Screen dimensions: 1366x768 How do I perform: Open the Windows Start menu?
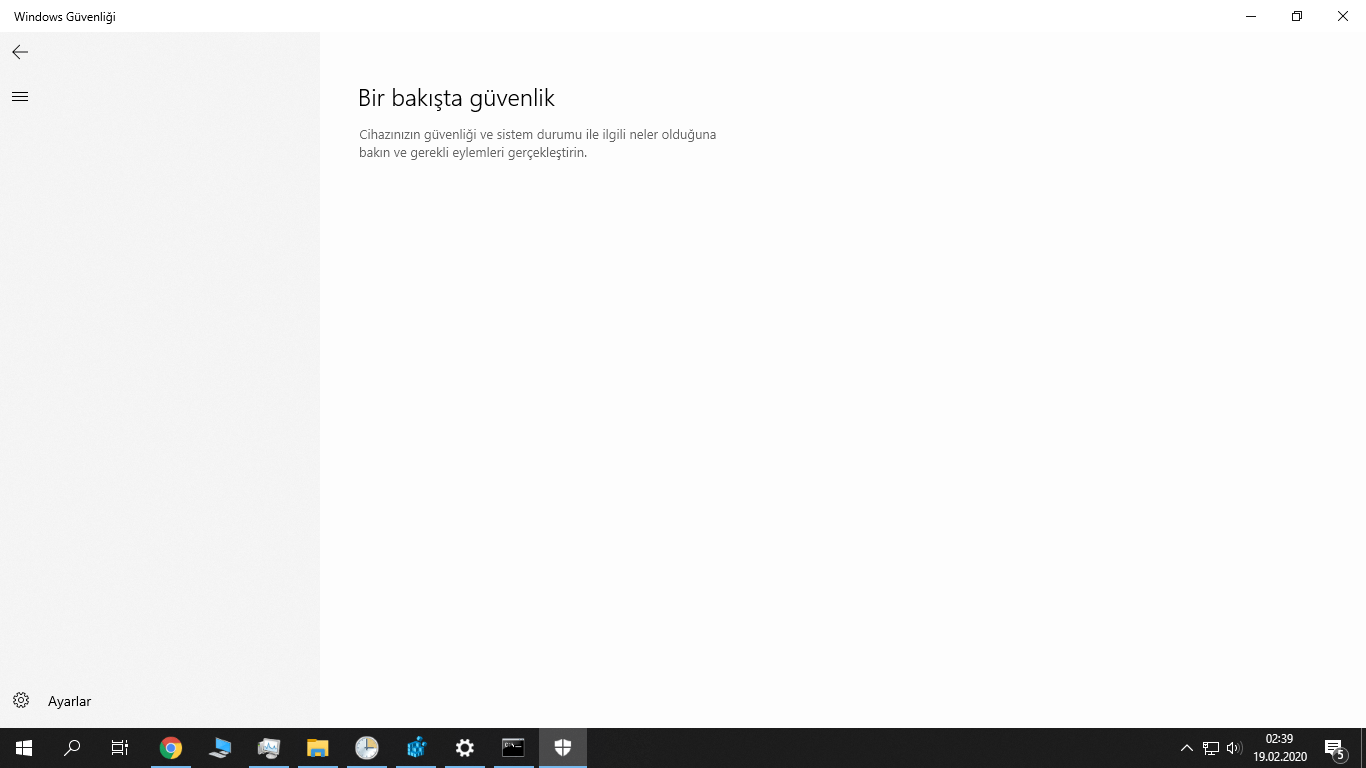pos(24,747)
